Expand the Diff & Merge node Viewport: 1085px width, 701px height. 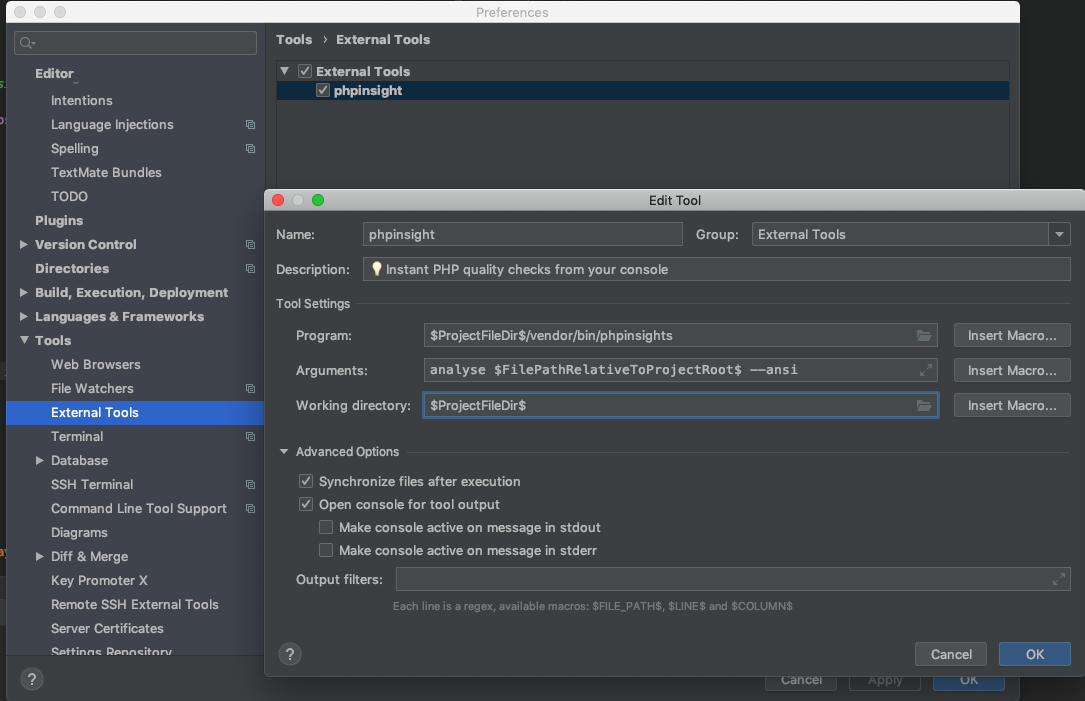click(39, 556)
